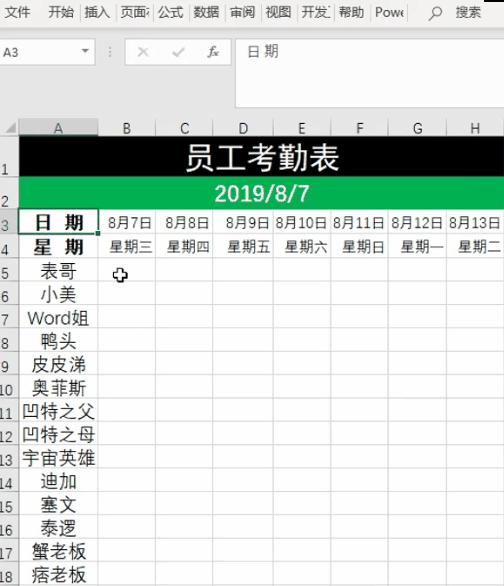Select the 星期一 cell
504x586 pixels.
tap(418, 246)
